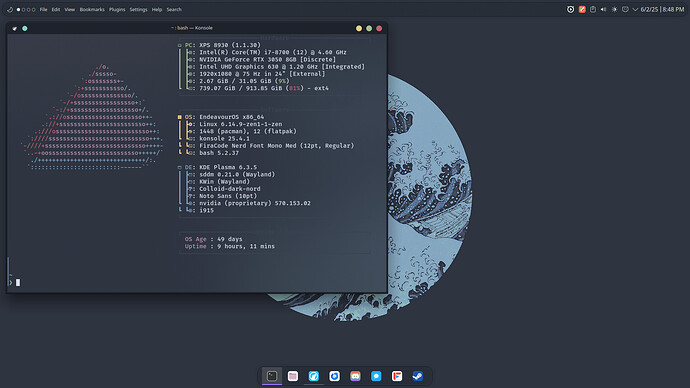Toggle the teal keep-above dot on Konsole titlebar

[x=25, y=28]
